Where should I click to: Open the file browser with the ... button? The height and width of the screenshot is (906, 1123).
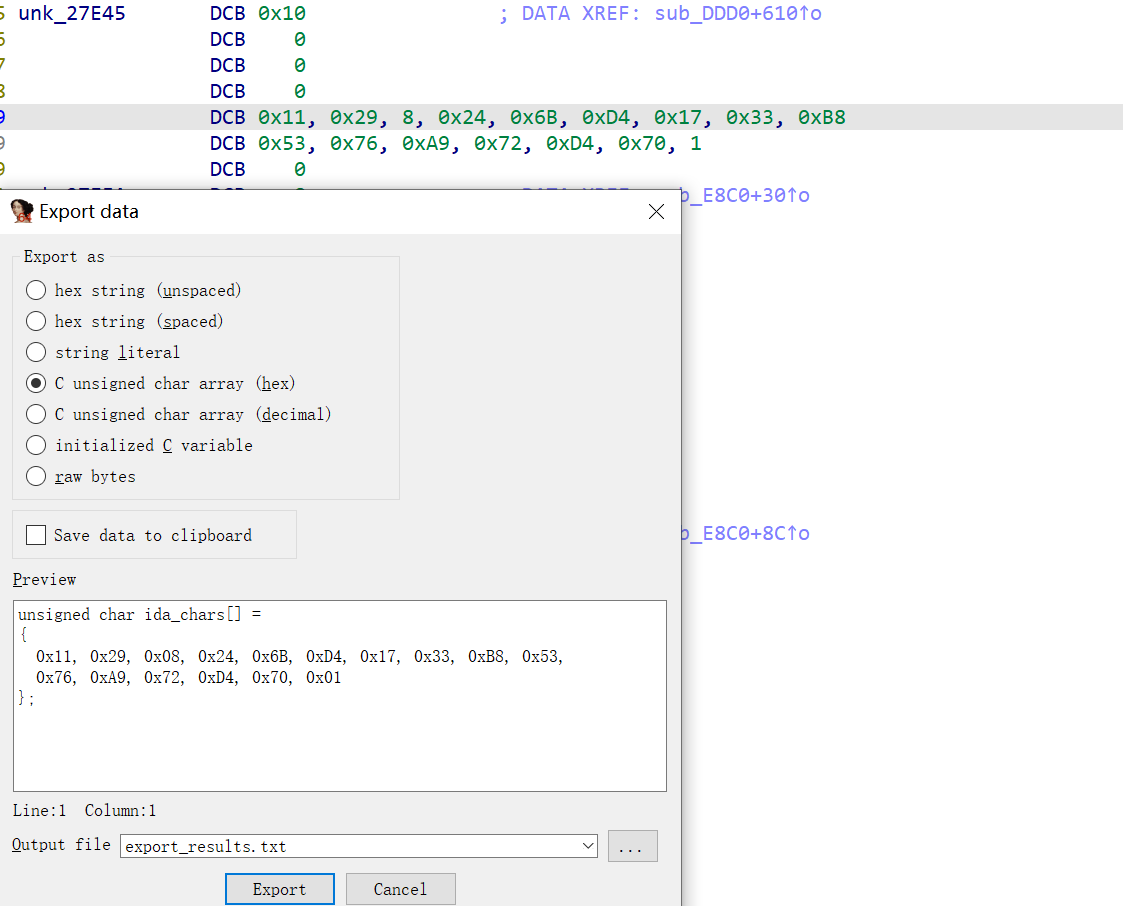(632, 847)
